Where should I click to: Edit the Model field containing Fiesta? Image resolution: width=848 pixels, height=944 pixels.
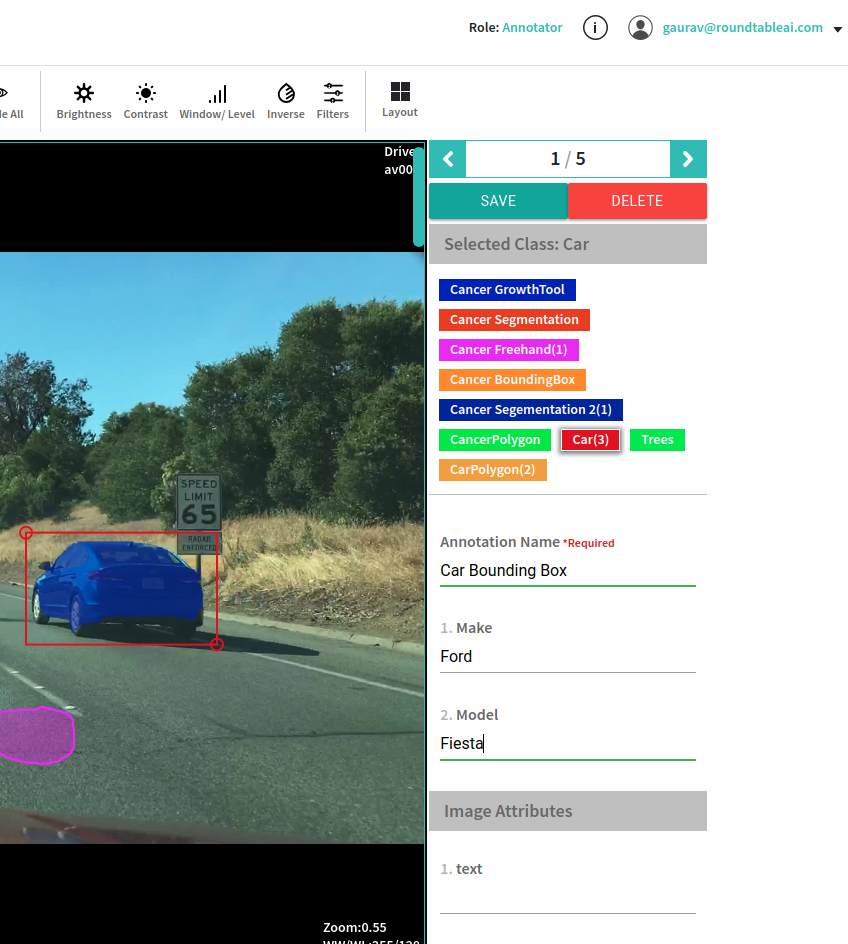click(568, 744)
